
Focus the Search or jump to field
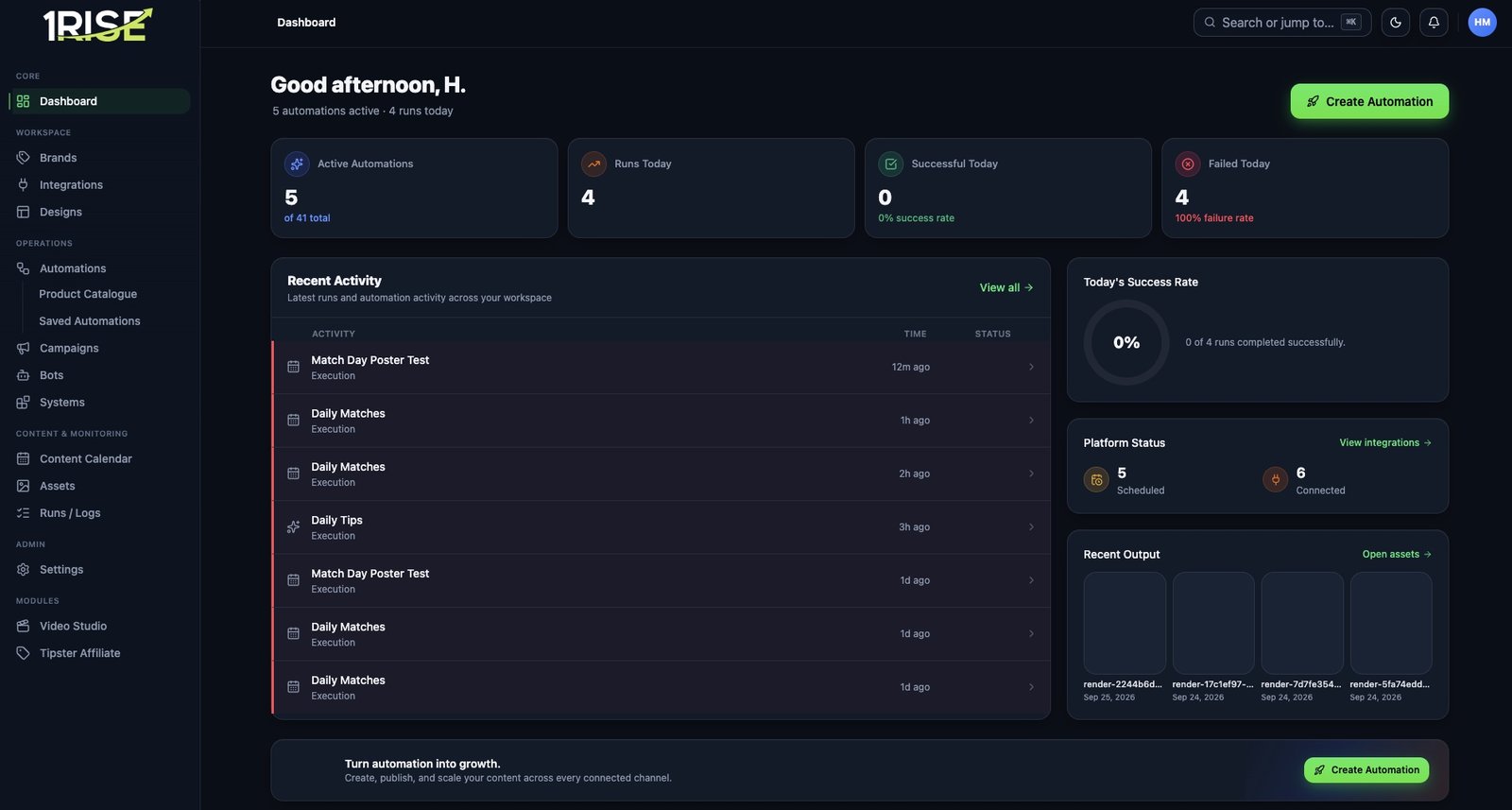point(1282,23)
